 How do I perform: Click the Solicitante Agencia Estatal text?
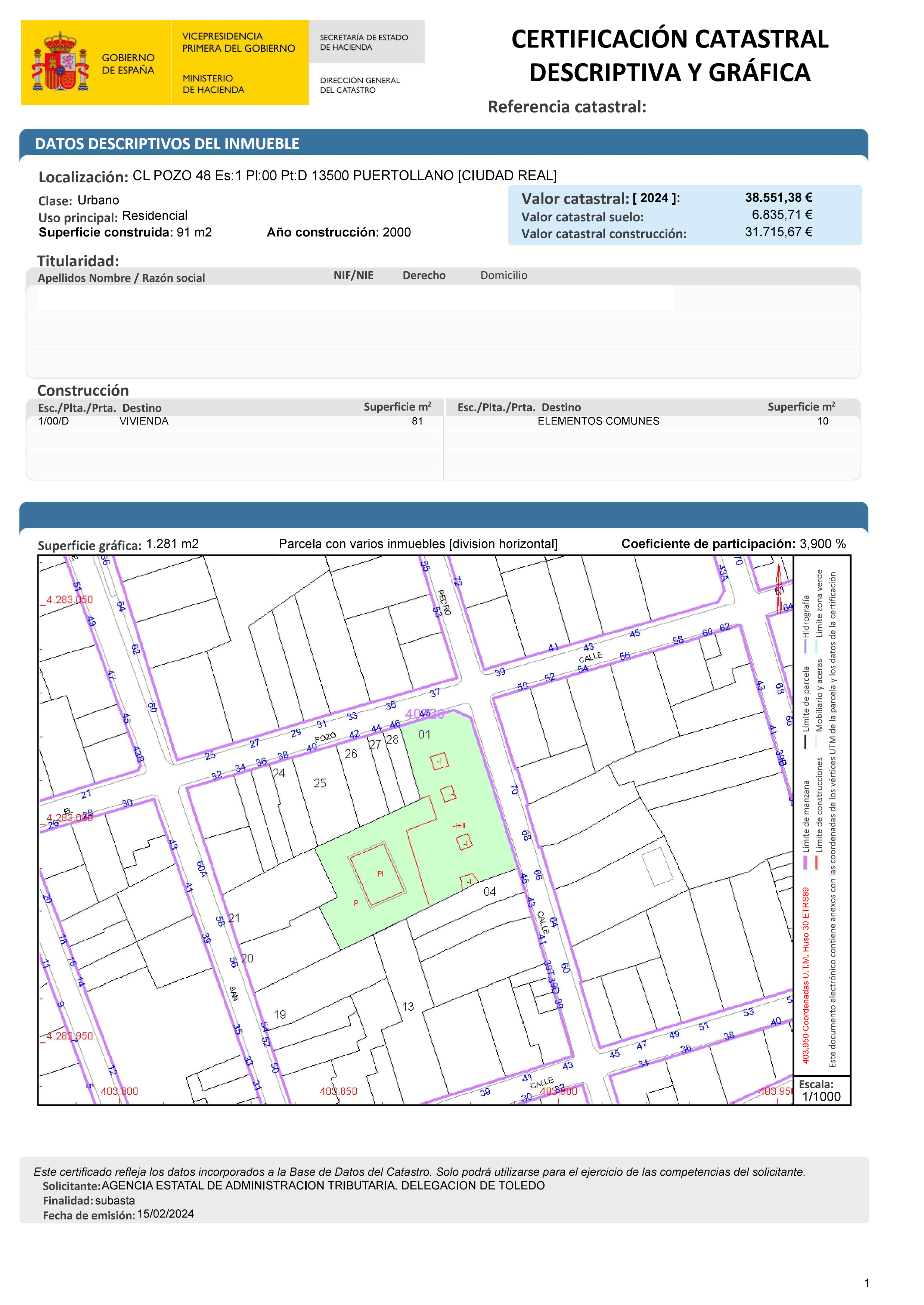pos(323,1185)
